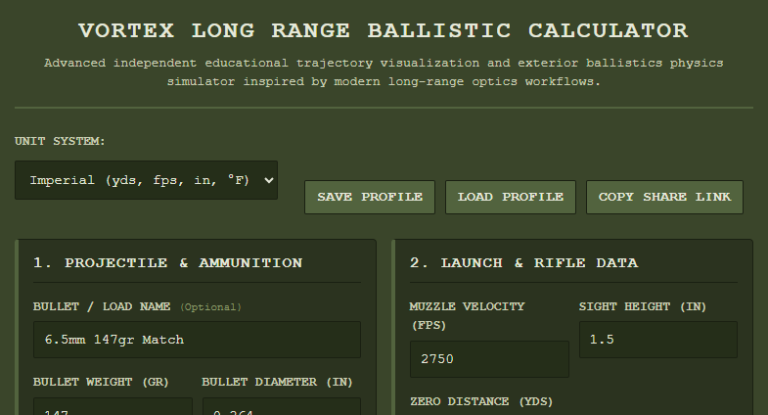Click the Bullet Diameter (IN) label
The height and width of the screenshot is (415, 768).
pyautogui.click(x=277, y=382)
